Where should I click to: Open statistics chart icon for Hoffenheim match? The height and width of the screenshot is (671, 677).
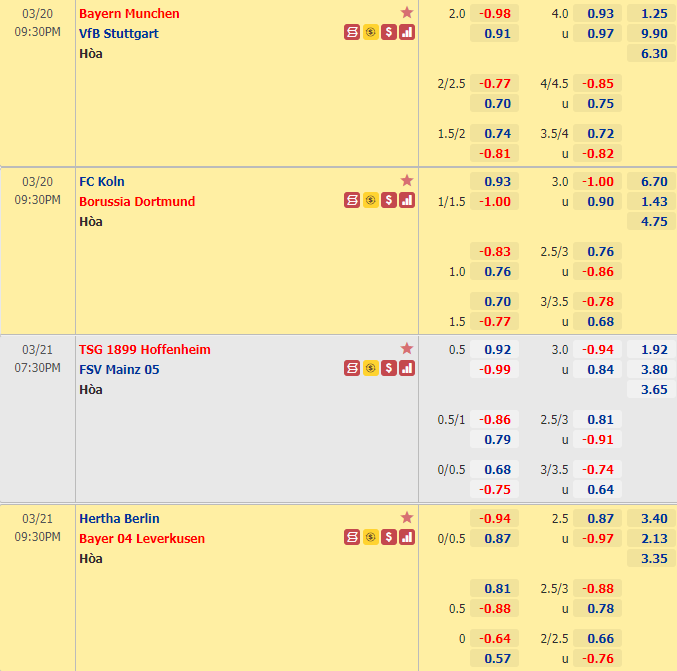pos(407,368)
